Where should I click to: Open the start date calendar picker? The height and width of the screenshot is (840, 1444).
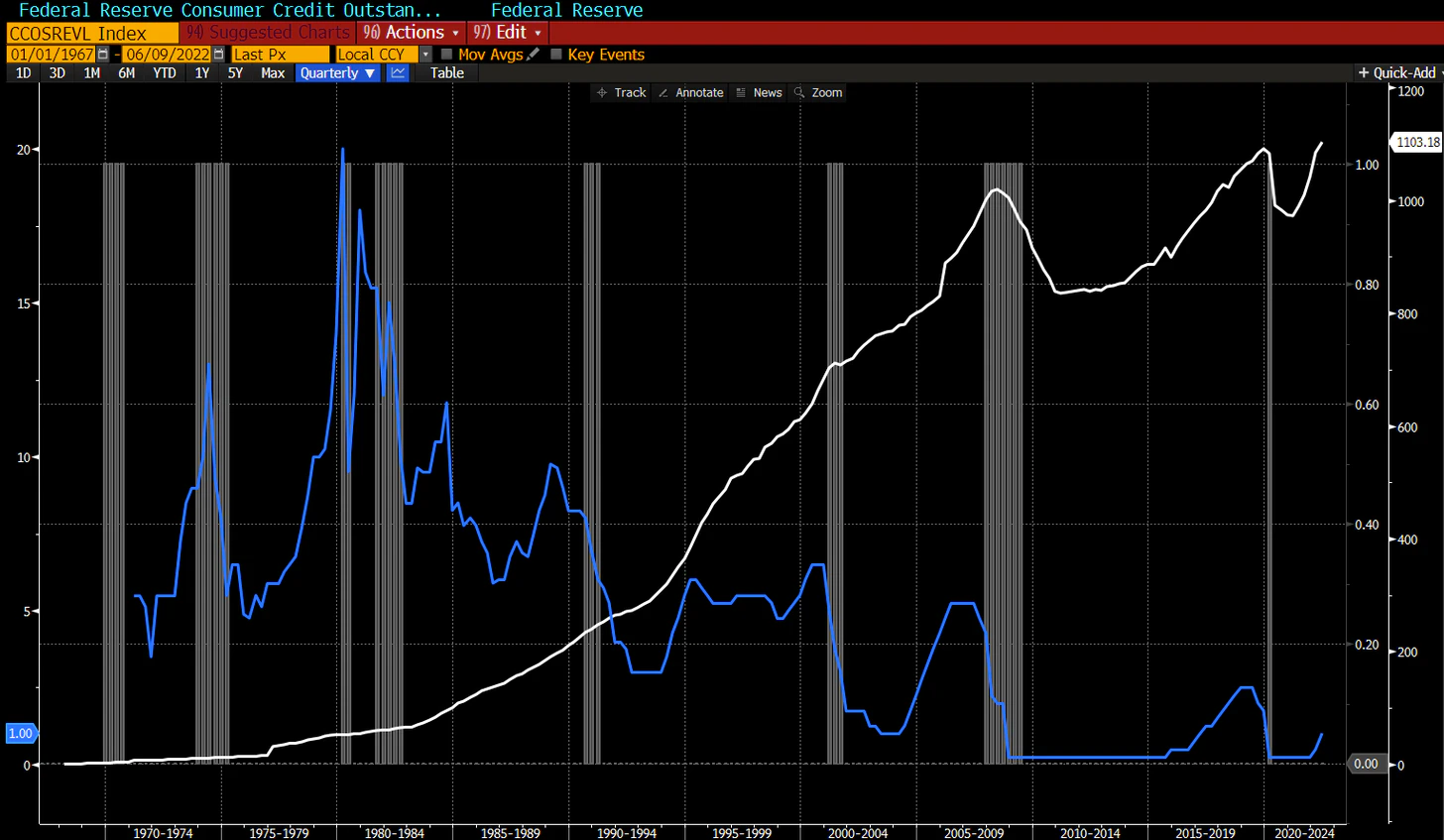(103, 55)
